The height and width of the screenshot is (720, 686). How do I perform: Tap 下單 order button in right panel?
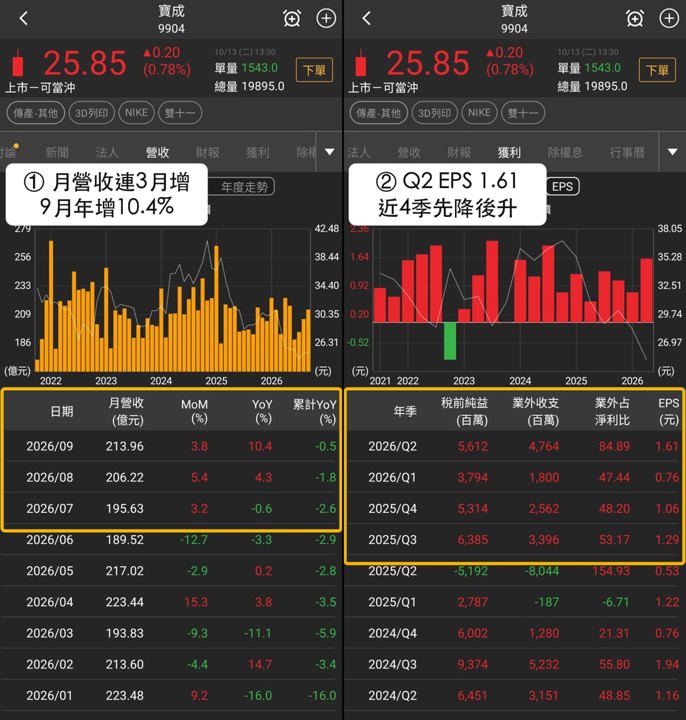657,70
